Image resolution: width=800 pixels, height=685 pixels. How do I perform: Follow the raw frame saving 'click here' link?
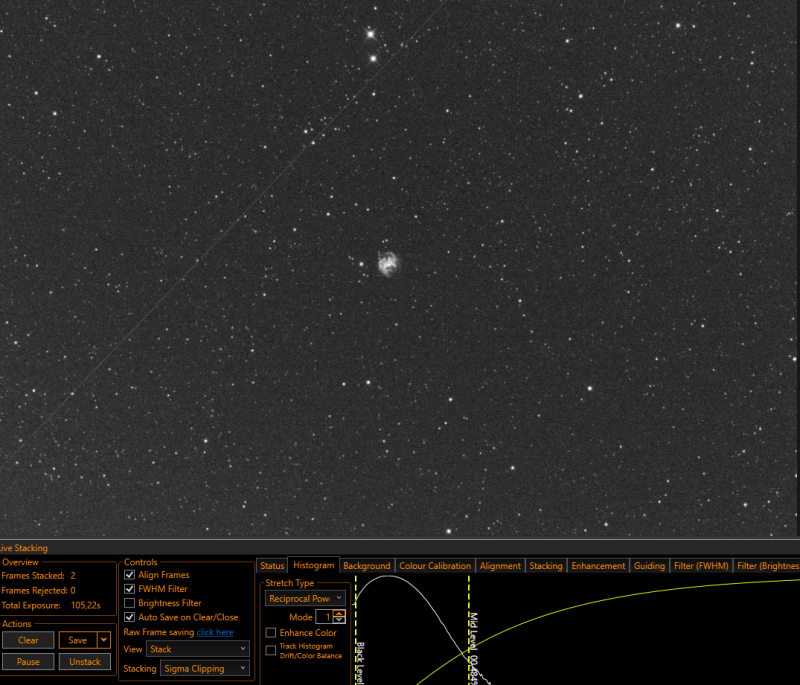[x=215, y=632]
